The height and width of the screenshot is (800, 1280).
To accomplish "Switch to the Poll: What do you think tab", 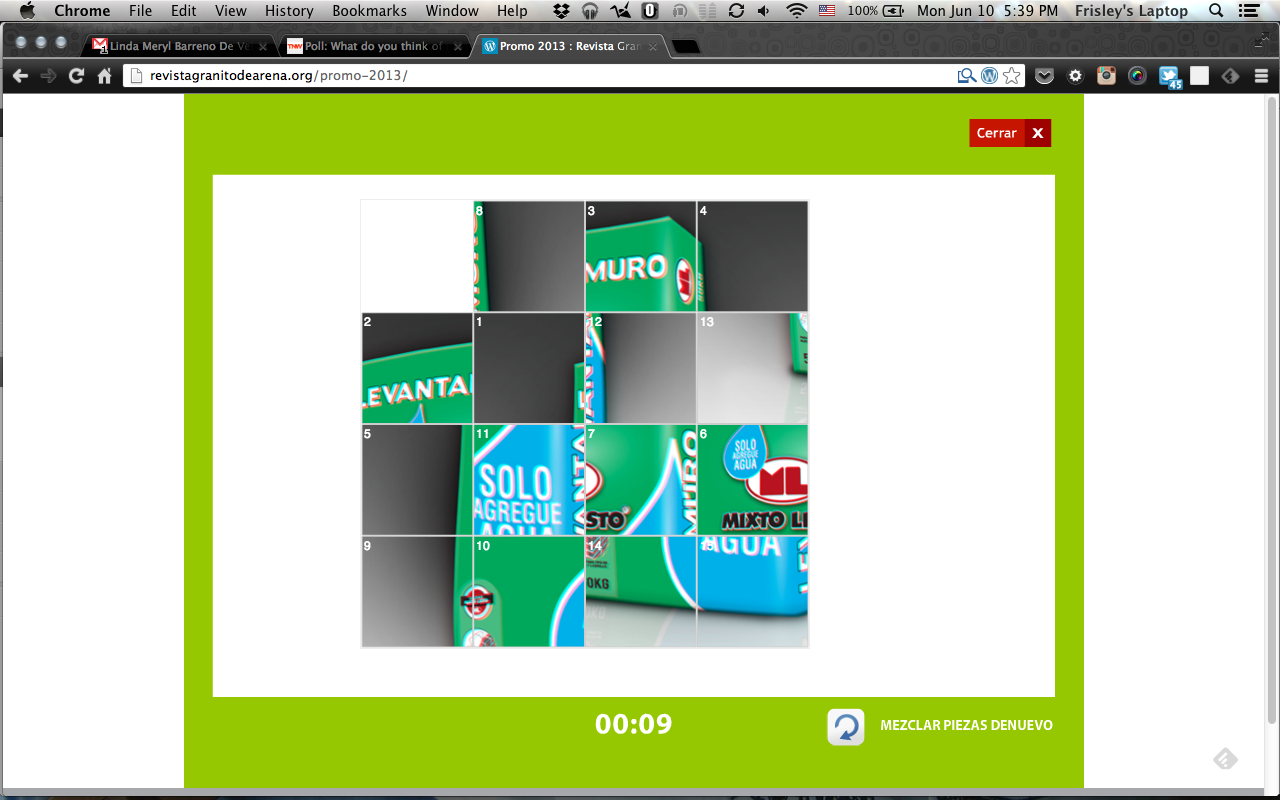I will tap(373, 46).
